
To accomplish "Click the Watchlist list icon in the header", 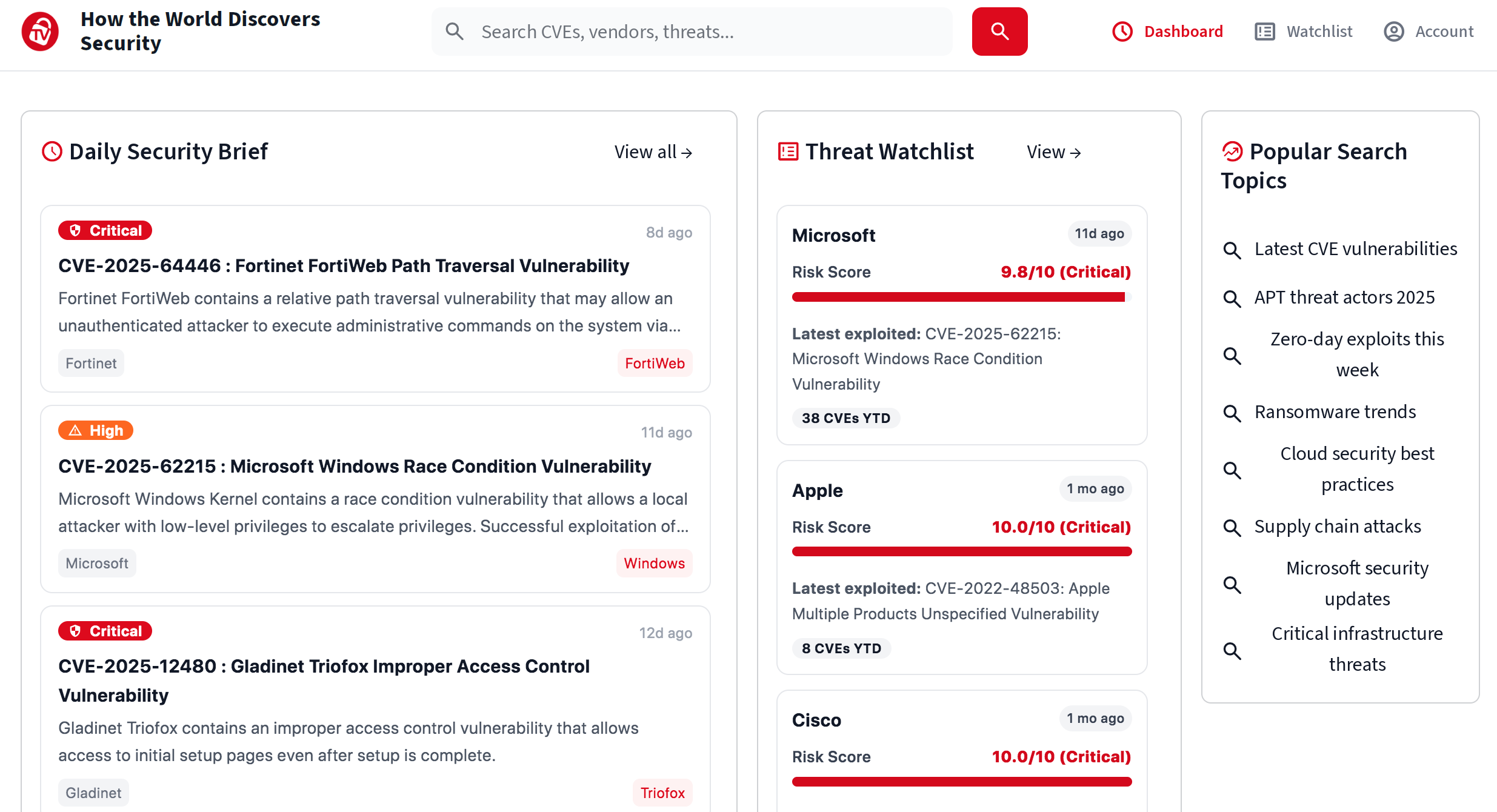I will pos(1264,32).
